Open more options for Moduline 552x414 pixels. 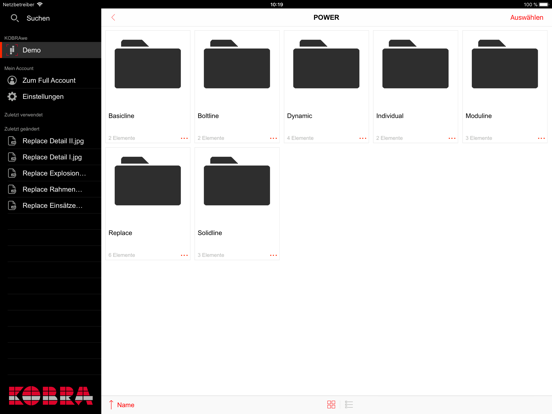click(541, 138)
